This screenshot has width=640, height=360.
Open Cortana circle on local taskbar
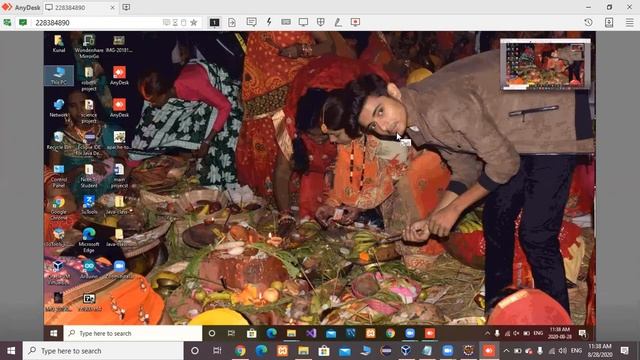pos(195,351)
